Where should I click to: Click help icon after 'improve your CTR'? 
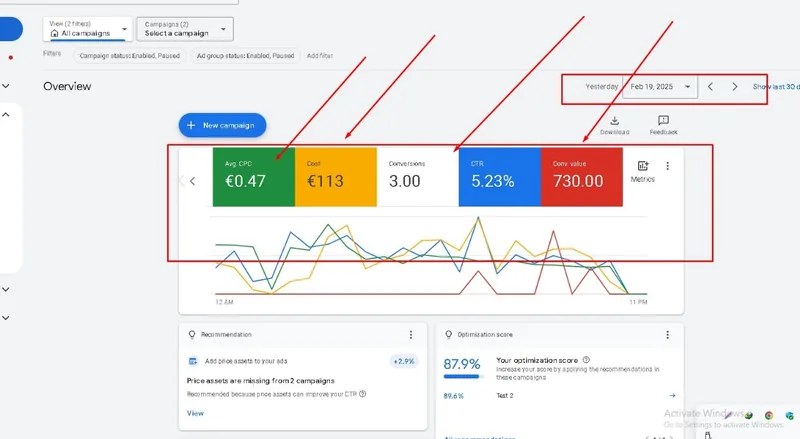363,394
